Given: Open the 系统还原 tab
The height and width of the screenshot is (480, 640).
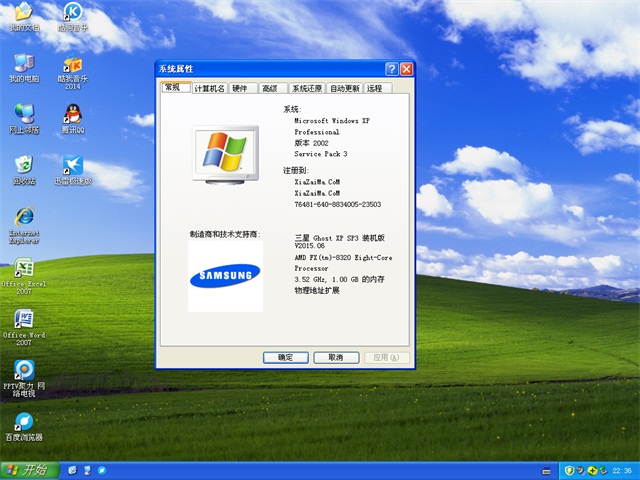Looking at the screenshot, I should tap(306, 89).
